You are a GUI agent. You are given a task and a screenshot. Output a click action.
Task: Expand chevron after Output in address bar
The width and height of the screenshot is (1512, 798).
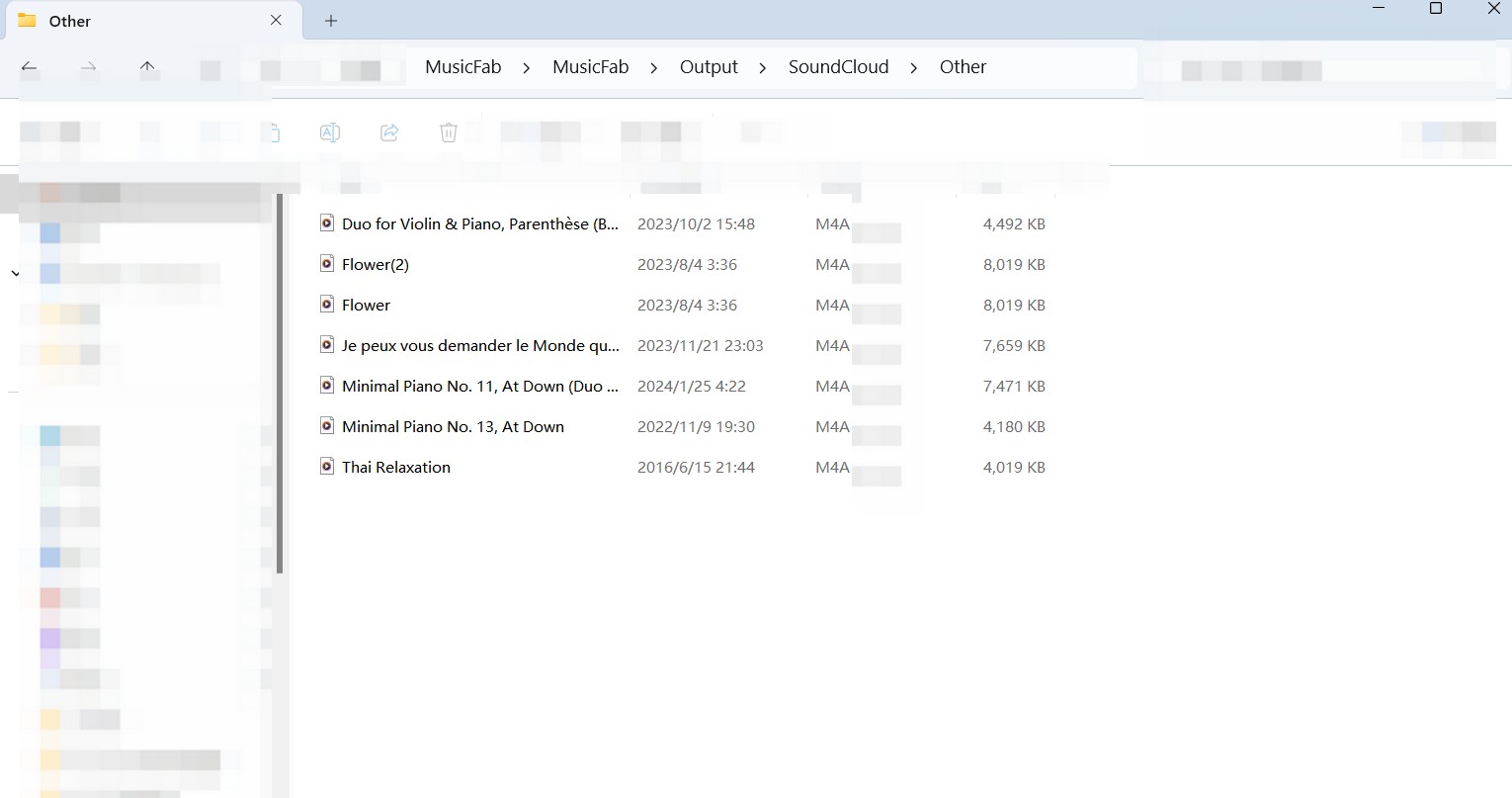click(x=763, y=67)
